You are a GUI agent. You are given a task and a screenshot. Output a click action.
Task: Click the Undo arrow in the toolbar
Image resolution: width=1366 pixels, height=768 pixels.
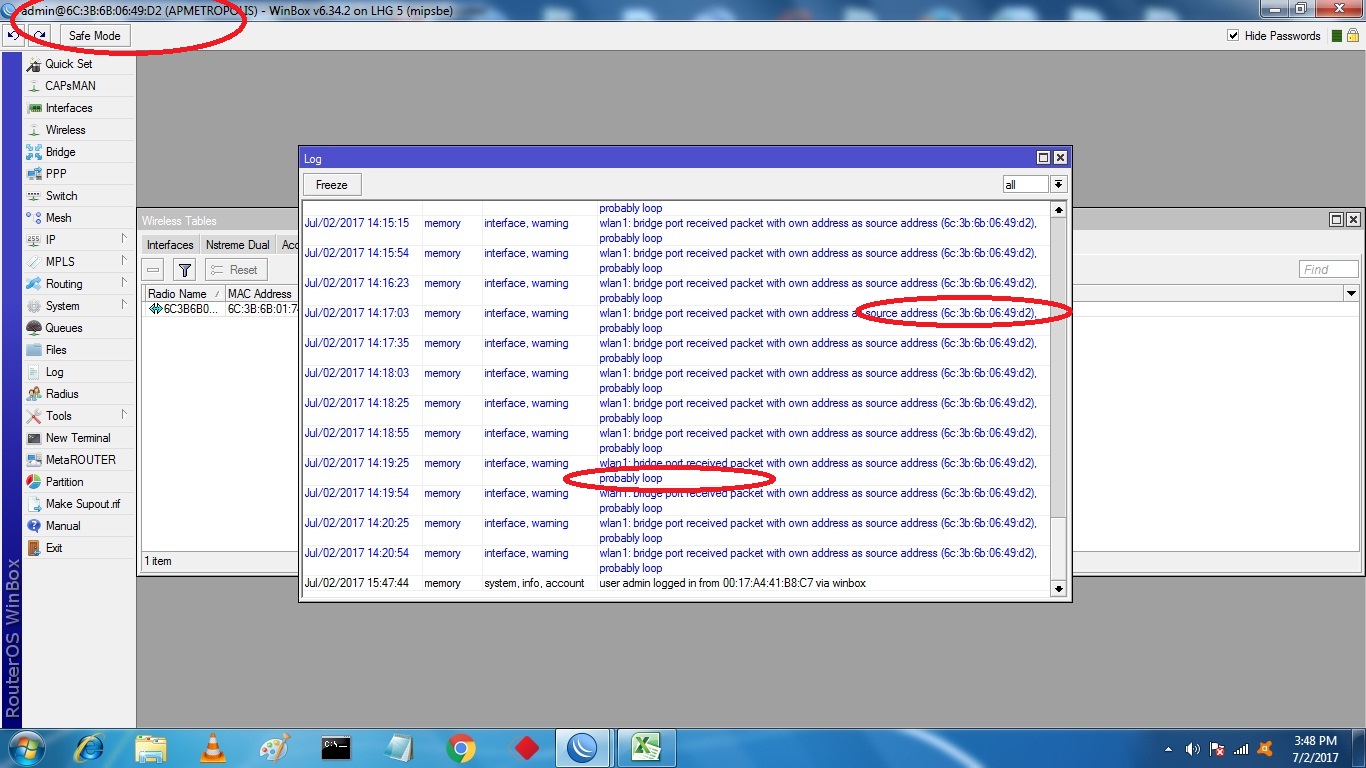click(12, 35)
